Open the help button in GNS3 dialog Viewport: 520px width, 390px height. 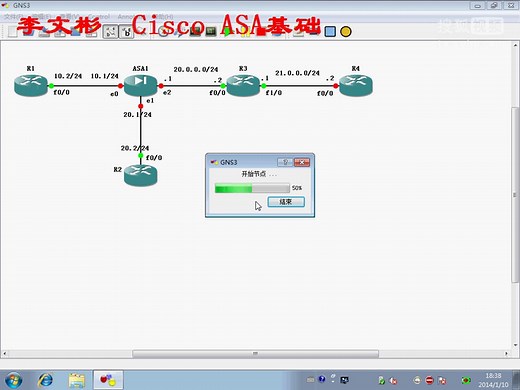click(285, 162)
